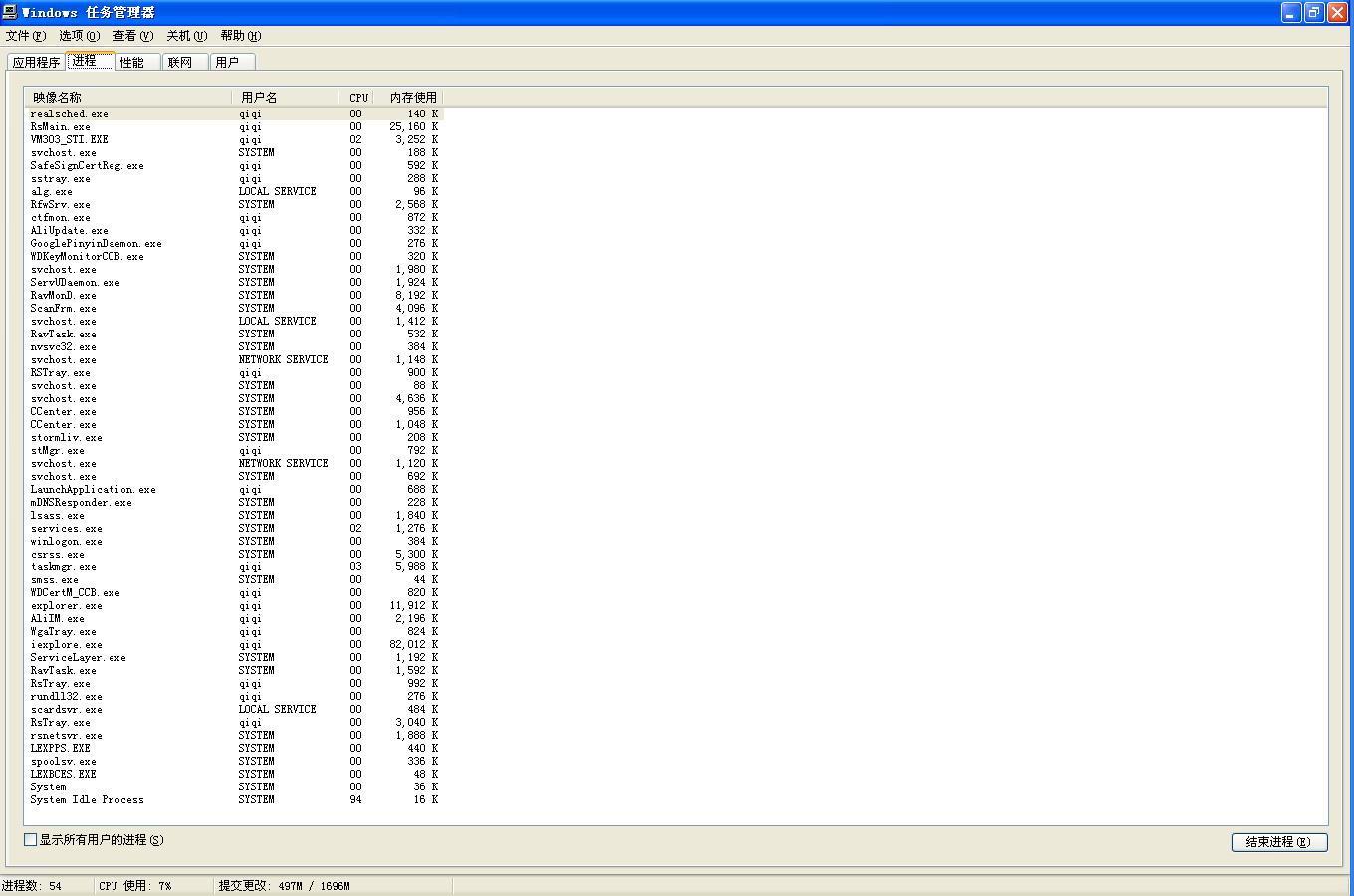Select the realsched.exe process row
This screenshot has width=1354, height=896.
234,114
